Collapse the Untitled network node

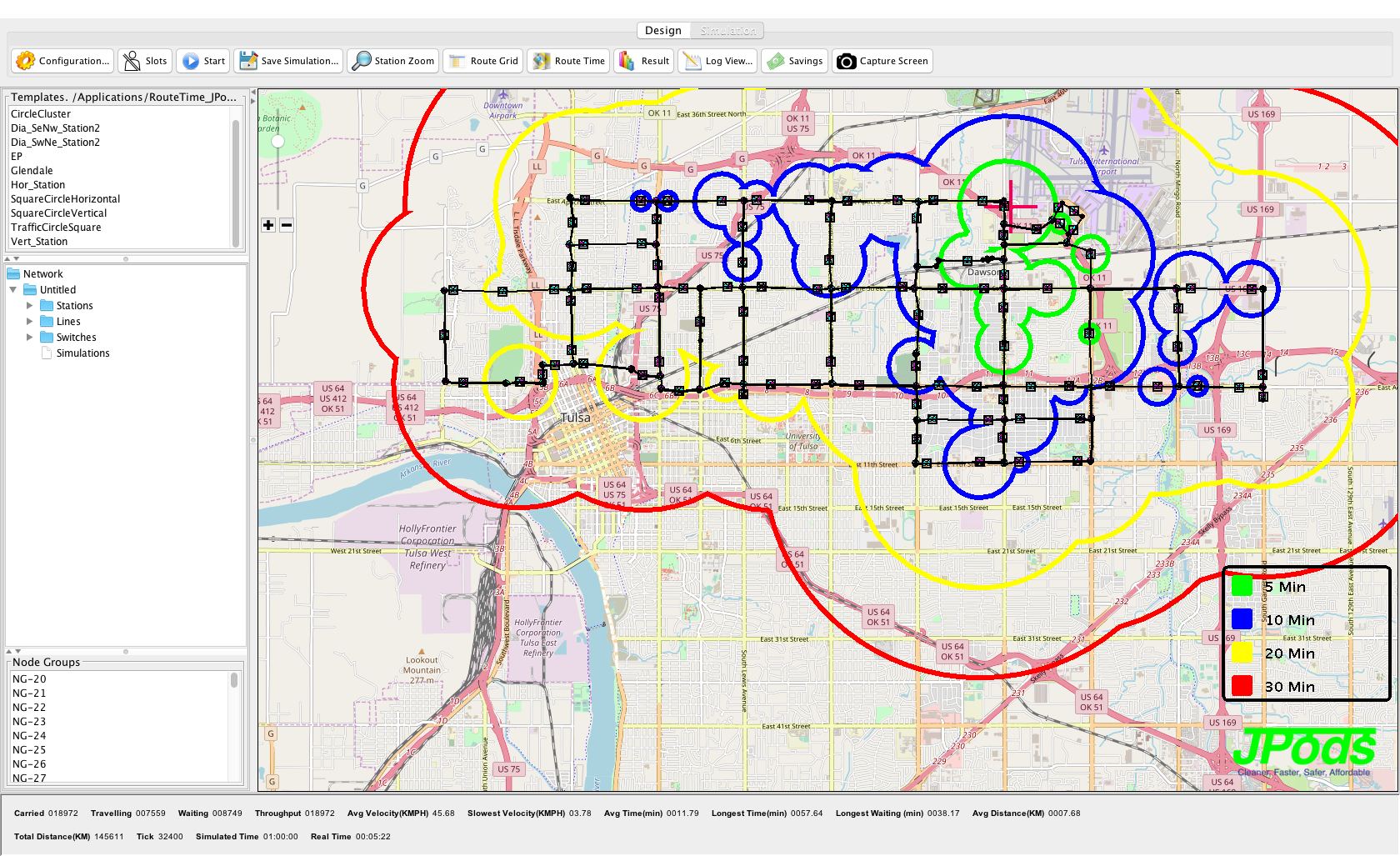click(x=13, y=290)
